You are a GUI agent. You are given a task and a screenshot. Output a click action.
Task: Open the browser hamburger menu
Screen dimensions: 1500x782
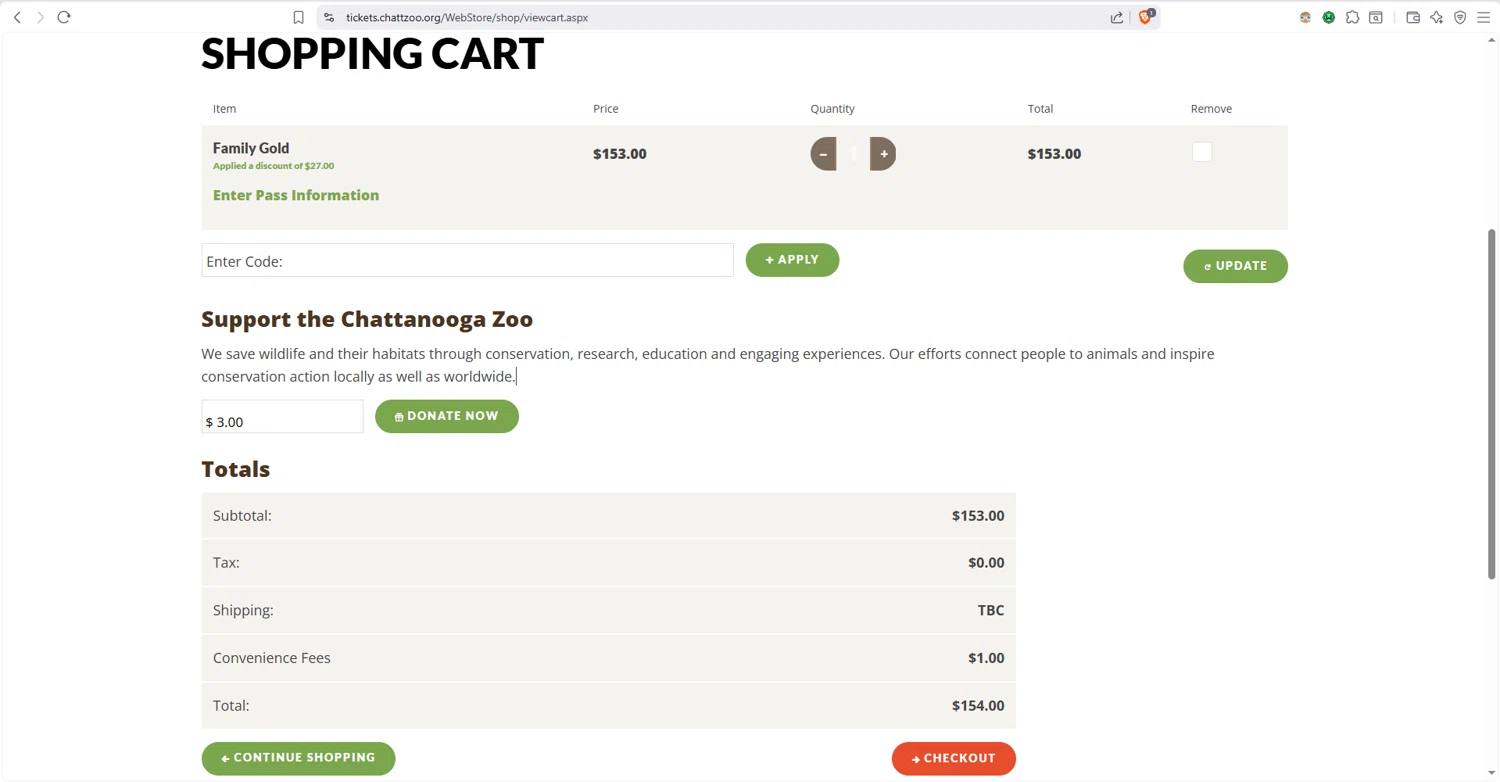coord(1484,17)
